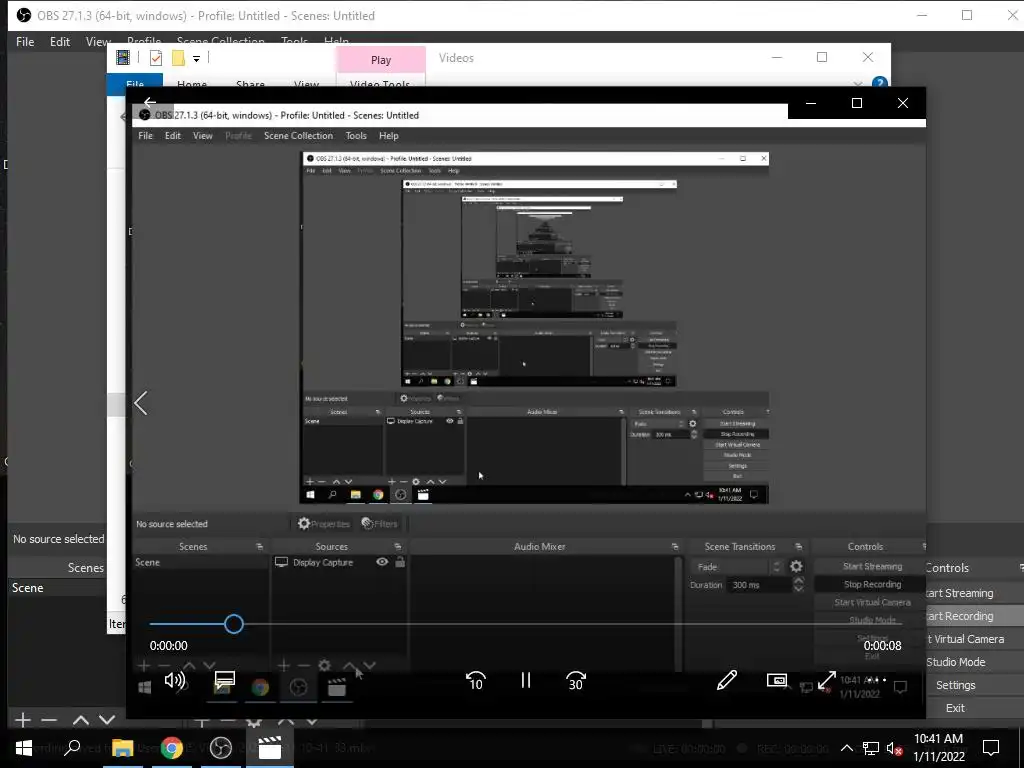Go to previous video with left chevron
Screen dimensions: 1024x768
click(141, 403)
